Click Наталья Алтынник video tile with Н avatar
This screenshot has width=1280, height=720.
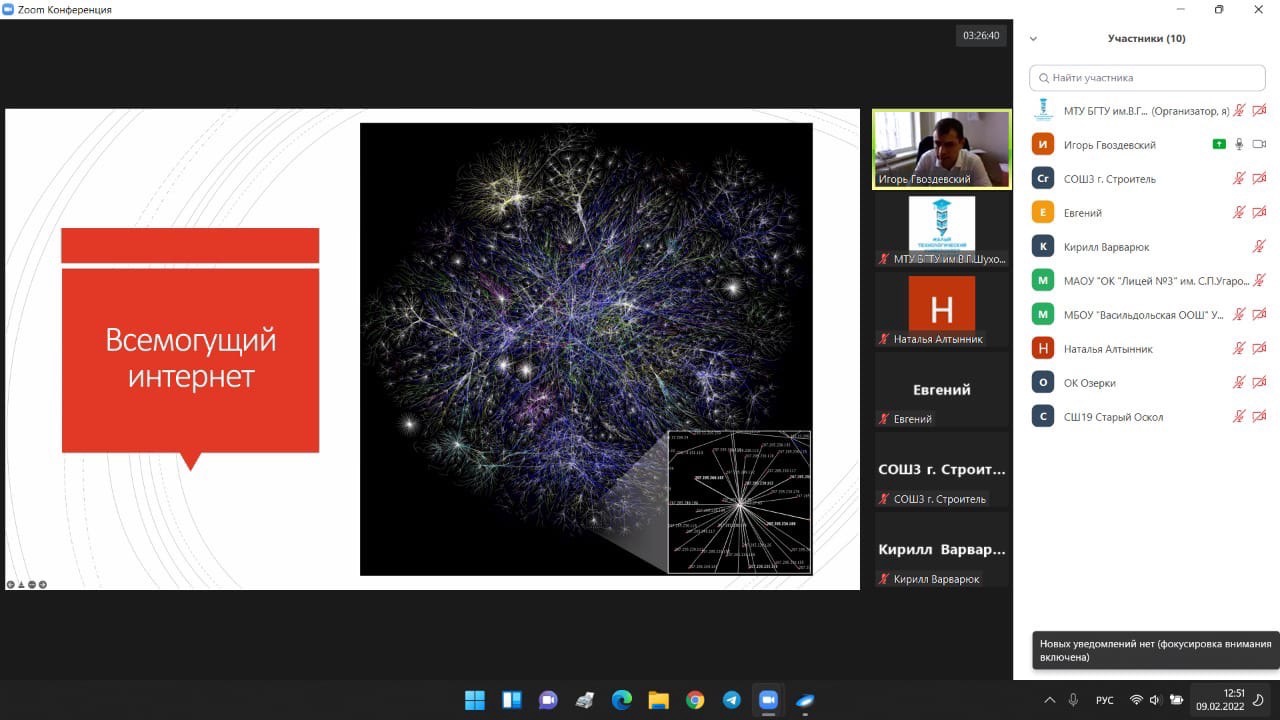(x=942, y=310)
